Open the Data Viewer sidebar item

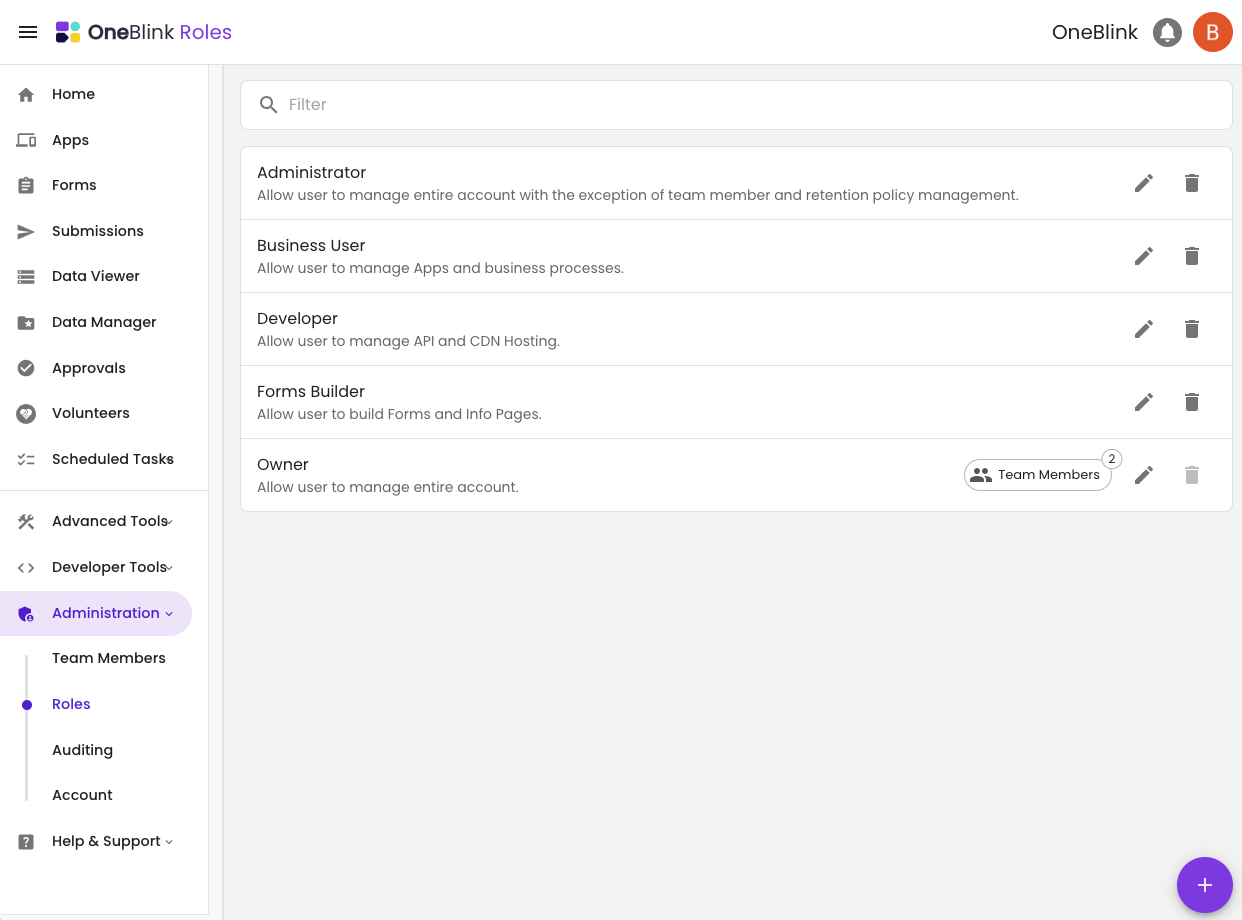96,276
